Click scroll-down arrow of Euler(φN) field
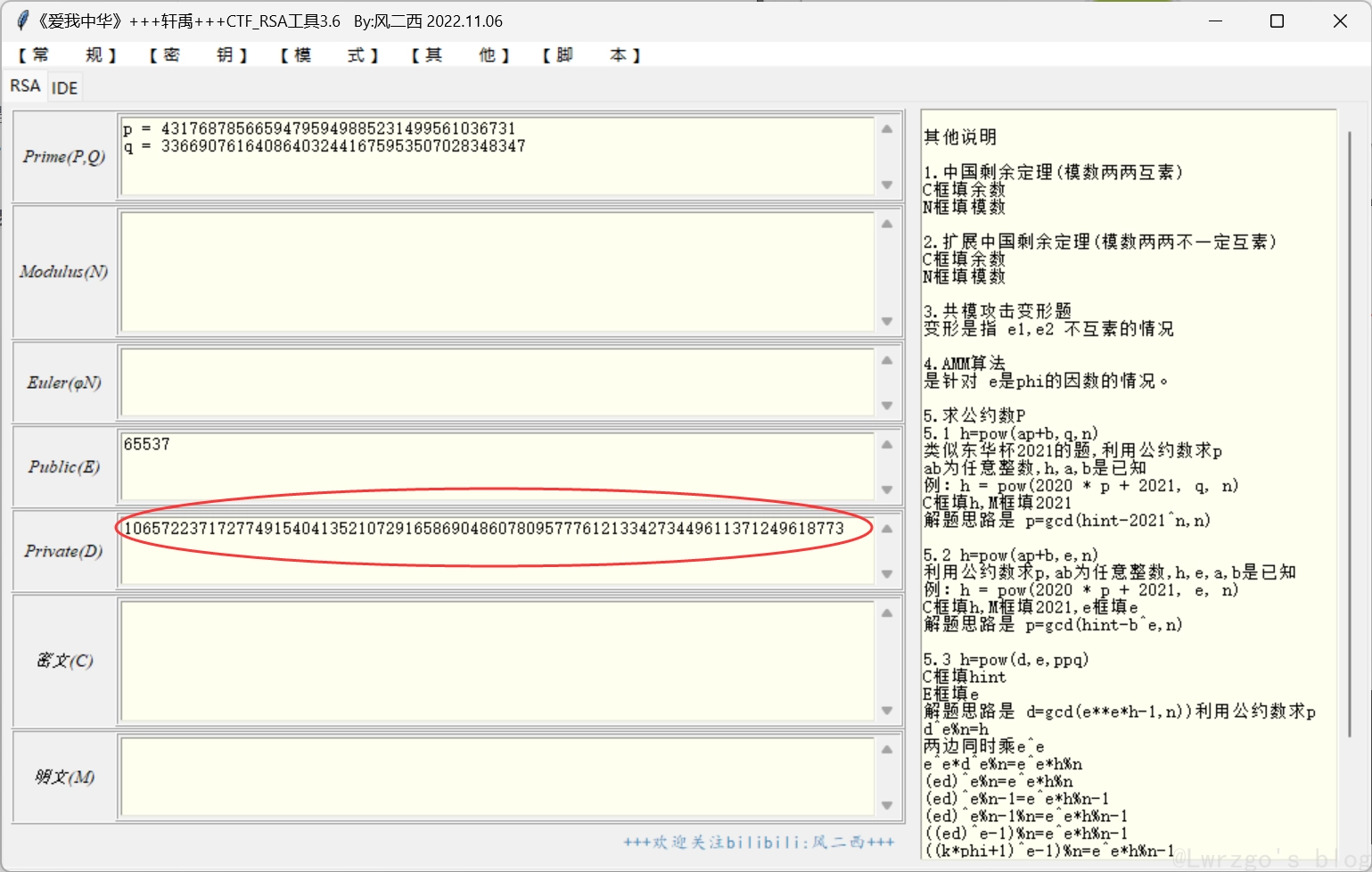Image resolution: width=1372 pixels, height=872 pixels. click(887, 406)
